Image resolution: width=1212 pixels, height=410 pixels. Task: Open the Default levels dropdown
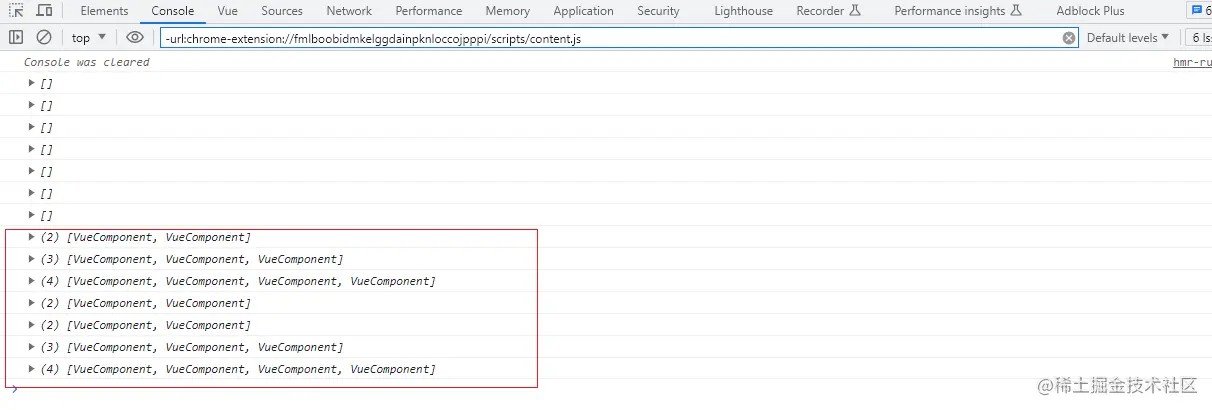click(1128, 38)
